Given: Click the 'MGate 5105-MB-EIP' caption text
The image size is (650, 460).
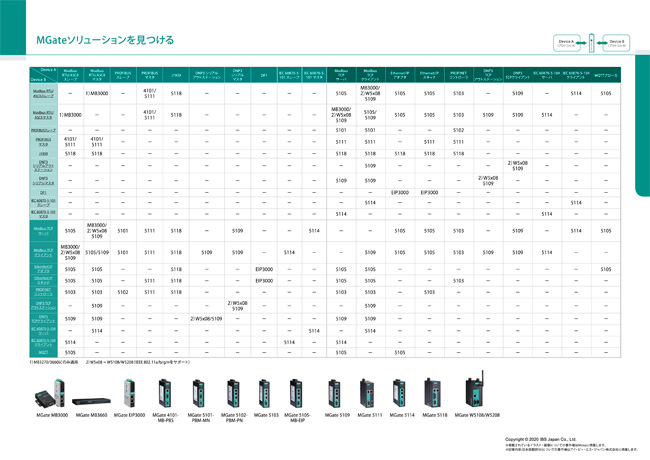Looking at the screenshot, I should [x=297, y=417].
